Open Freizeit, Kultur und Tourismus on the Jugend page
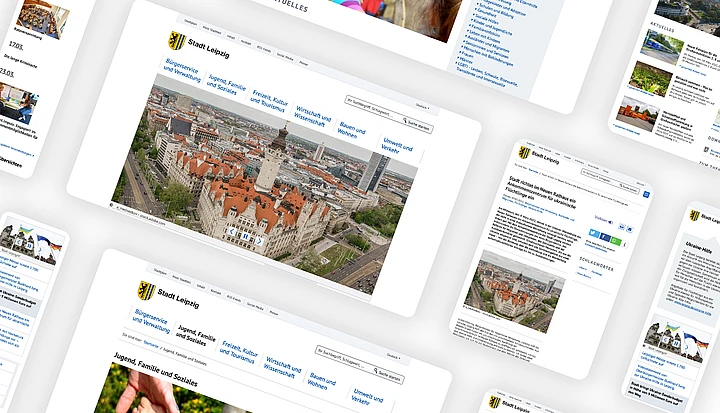 239,352
